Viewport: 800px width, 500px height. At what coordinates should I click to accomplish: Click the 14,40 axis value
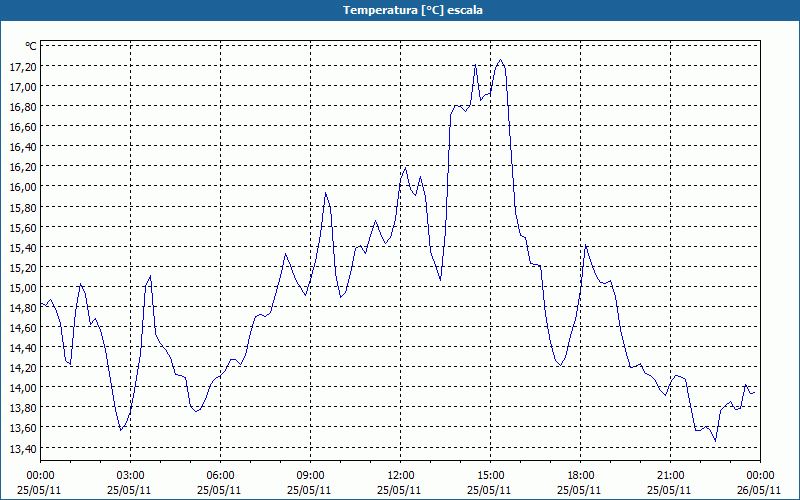point(23,348)
